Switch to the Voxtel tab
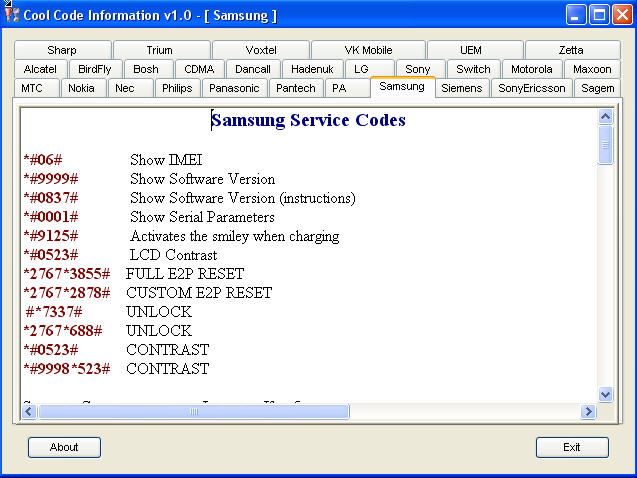Screen dimensions: 637x478 click(260, 50)
